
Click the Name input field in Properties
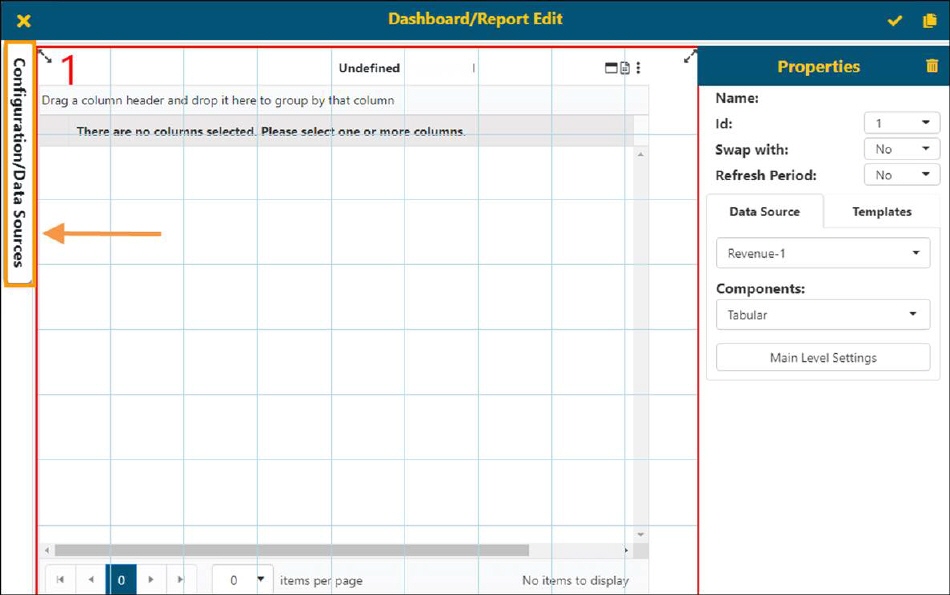(901, 98)
